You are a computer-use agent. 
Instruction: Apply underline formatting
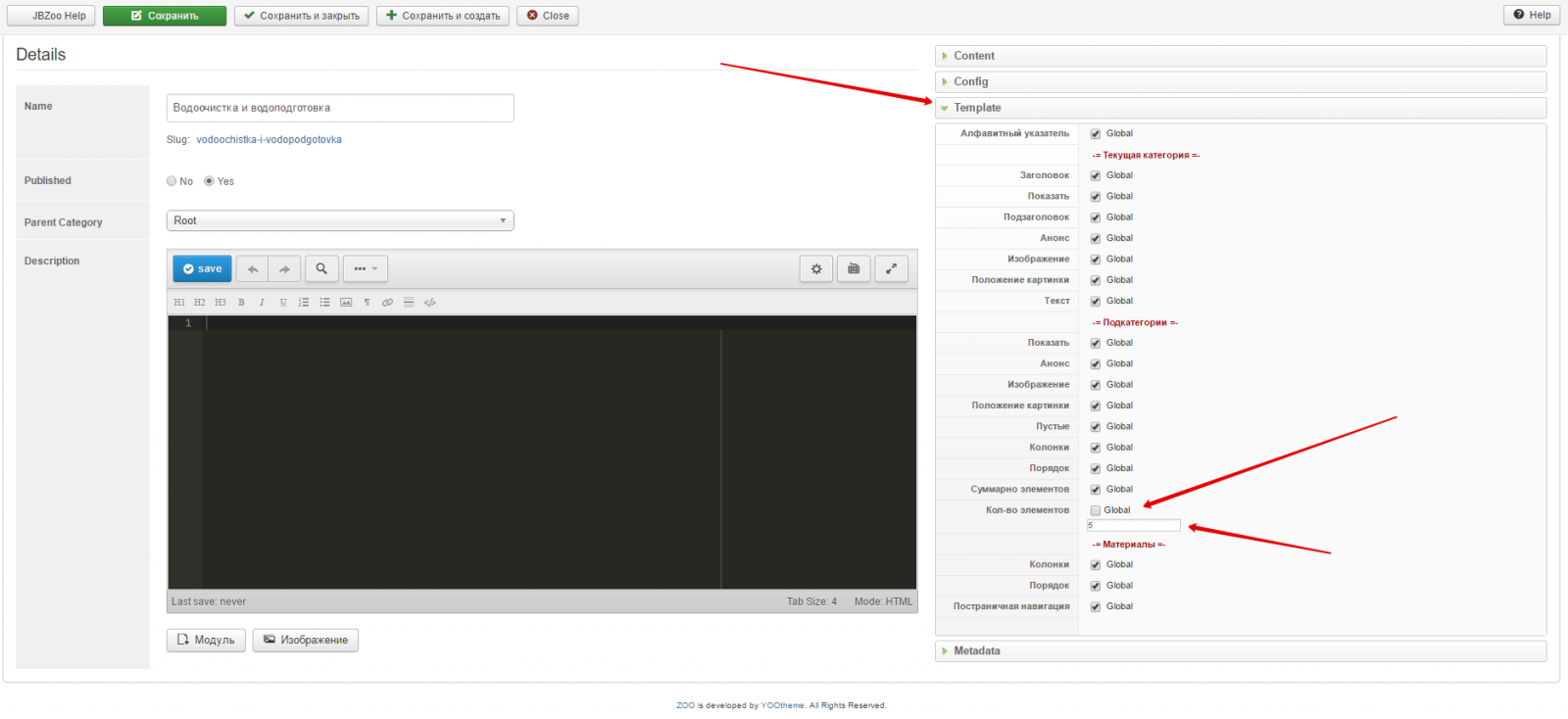coord(283,303)
